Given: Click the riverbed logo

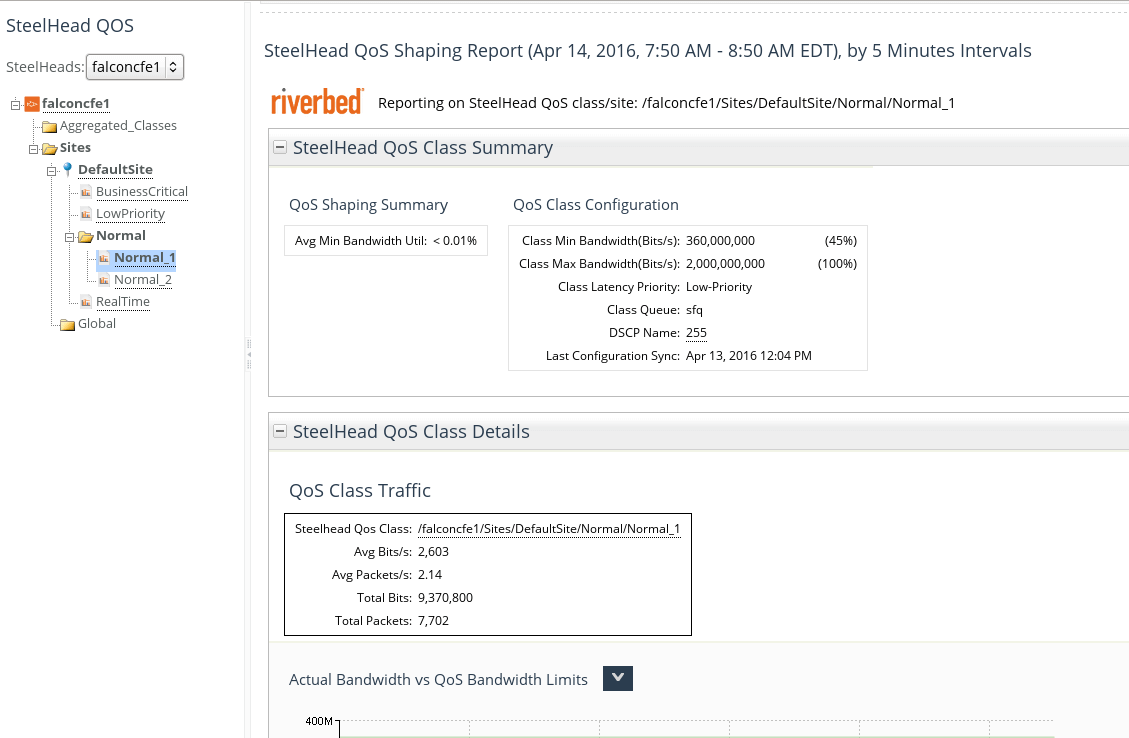Looking at the screenshot, I should [317, 102].
